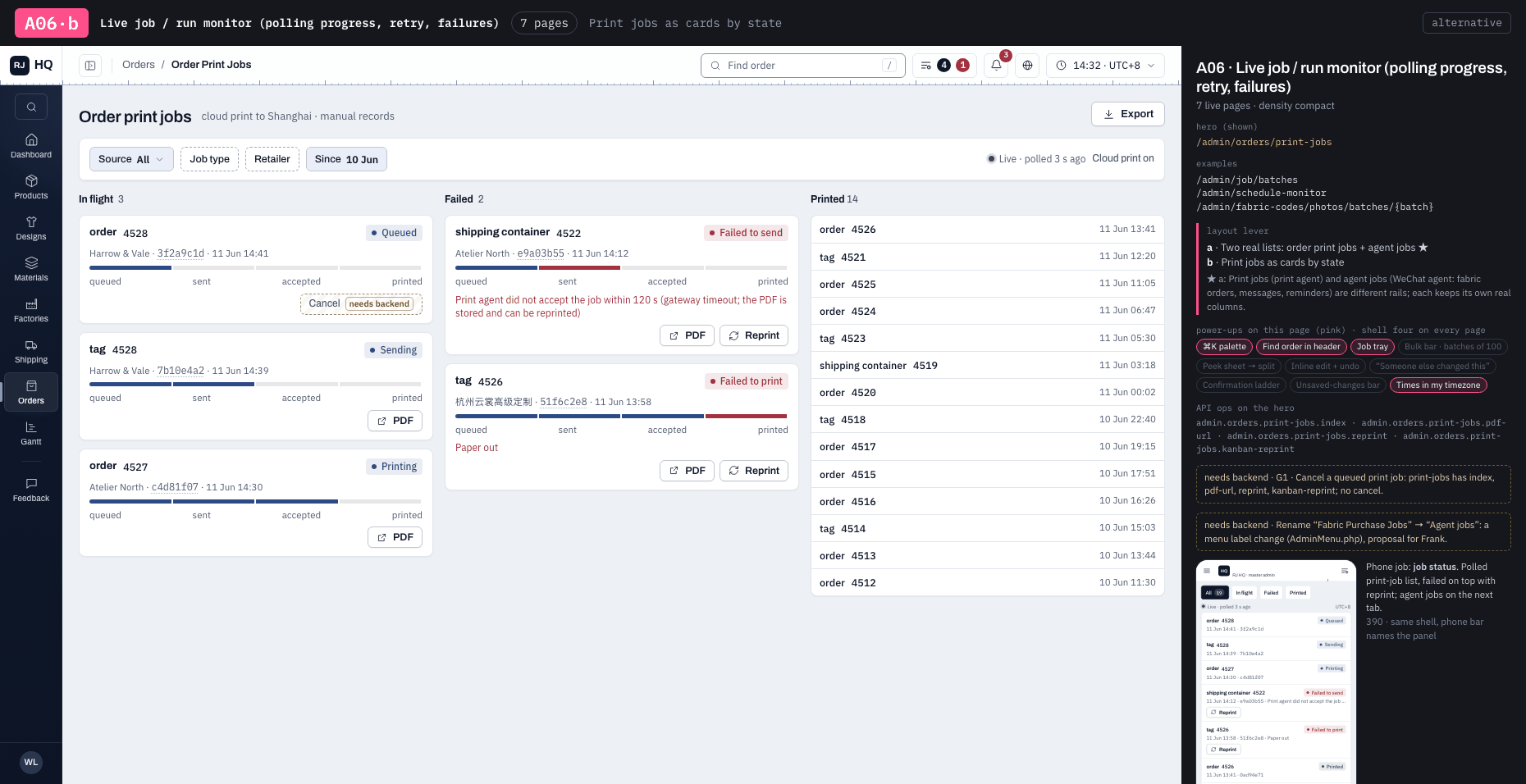1526x784 pixels.
Task: Open Gantt in the sidebar
Action: pyautogui.click(x=31, y=433)
